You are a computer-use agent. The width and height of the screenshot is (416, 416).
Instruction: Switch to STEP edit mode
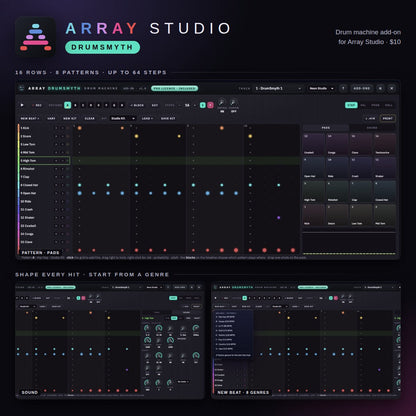pyautogui.click(x=351, y=105)
